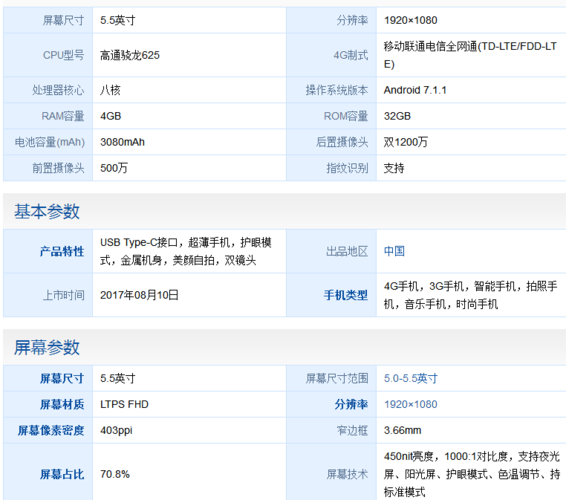Select the LTPS FHD value
The image size is (566, 500).
124,404
